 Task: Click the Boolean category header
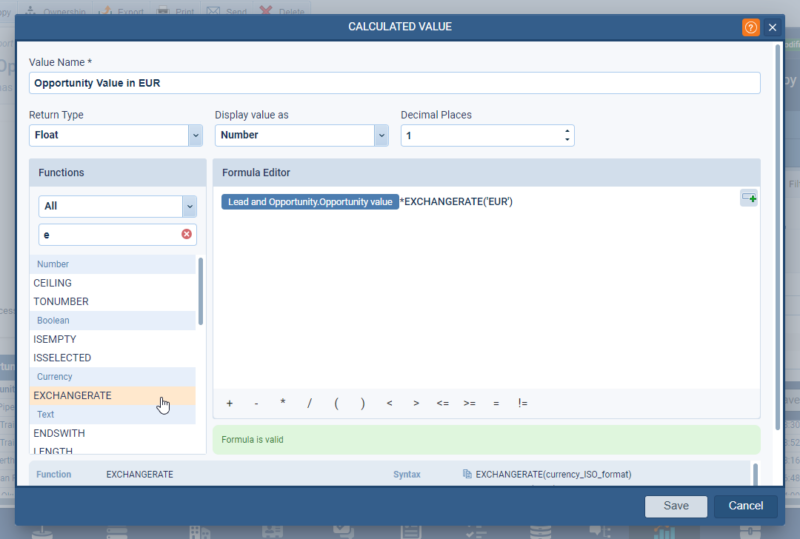(x=112, y=321)
